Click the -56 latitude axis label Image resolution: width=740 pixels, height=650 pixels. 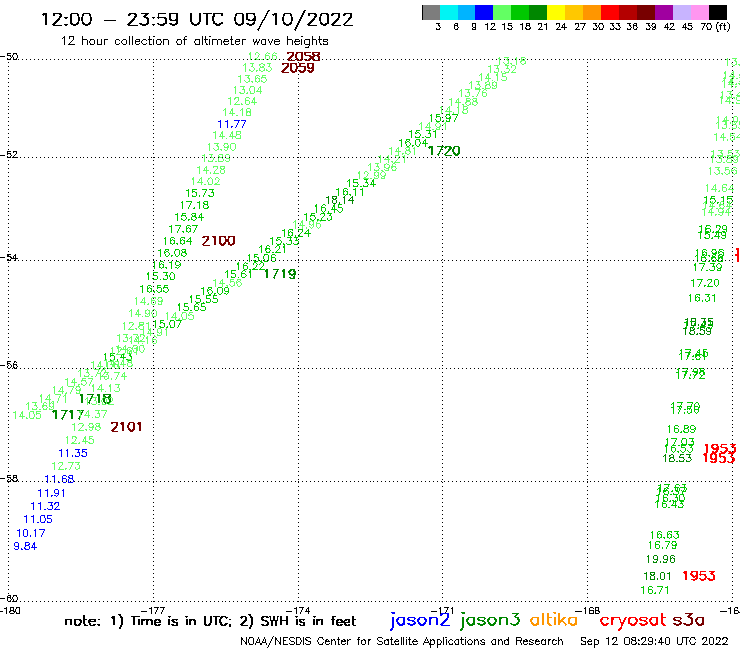[9, 365]
